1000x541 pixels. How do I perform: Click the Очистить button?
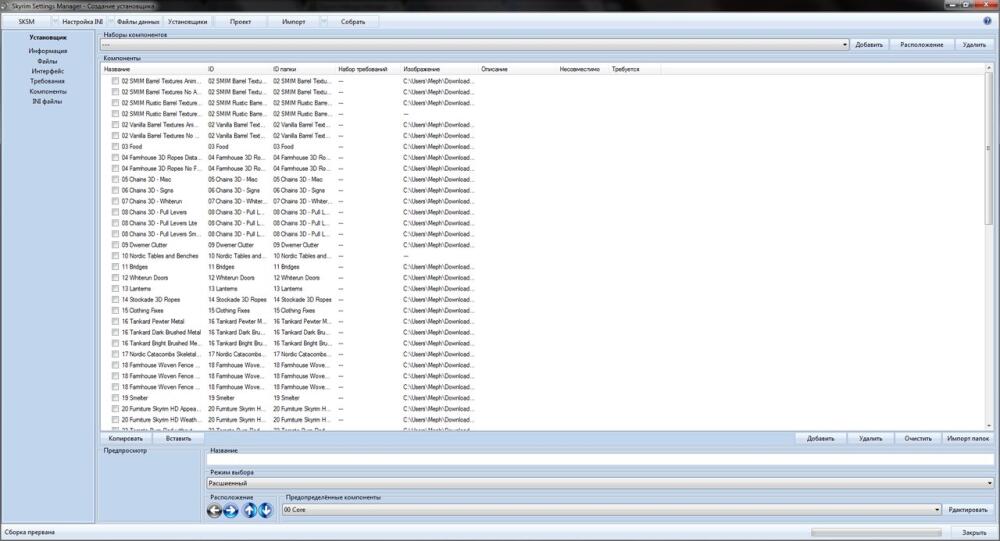(x=918, y=439)
